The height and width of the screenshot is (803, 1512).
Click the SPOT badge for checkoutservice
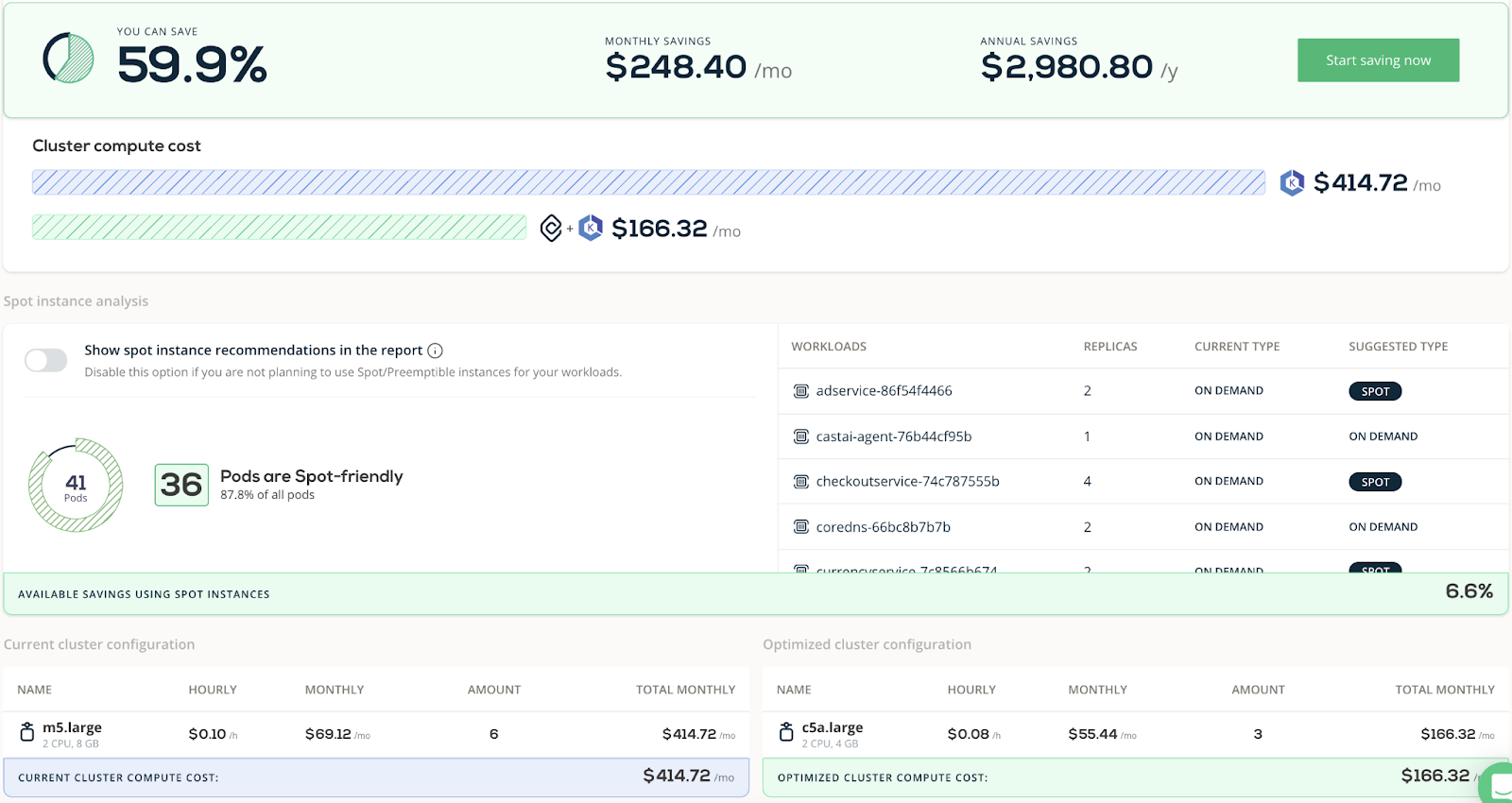(x=1375, y=482)
